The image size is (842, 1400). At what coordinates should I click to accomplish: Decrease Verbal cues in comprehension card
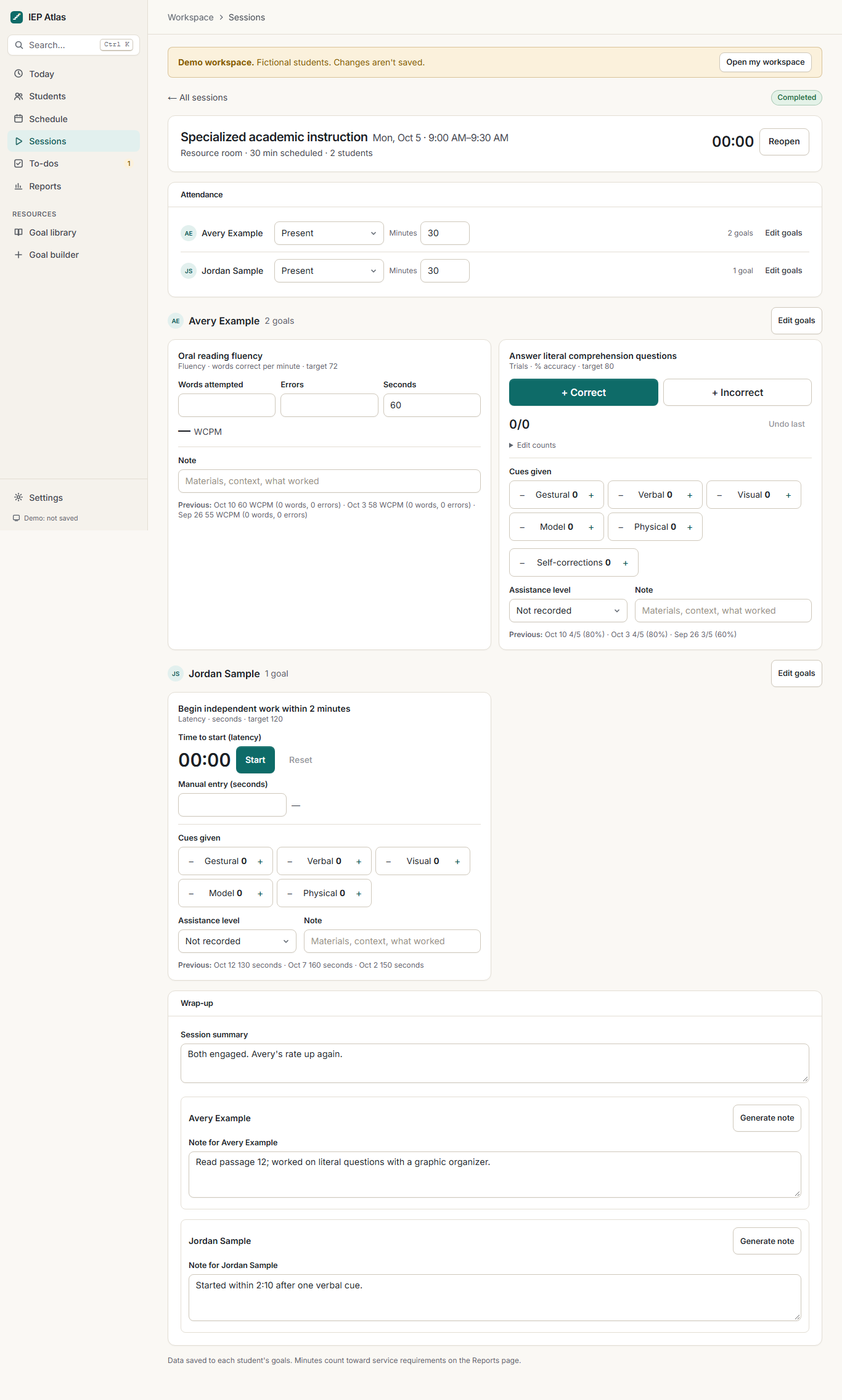[x=621, y=495]
